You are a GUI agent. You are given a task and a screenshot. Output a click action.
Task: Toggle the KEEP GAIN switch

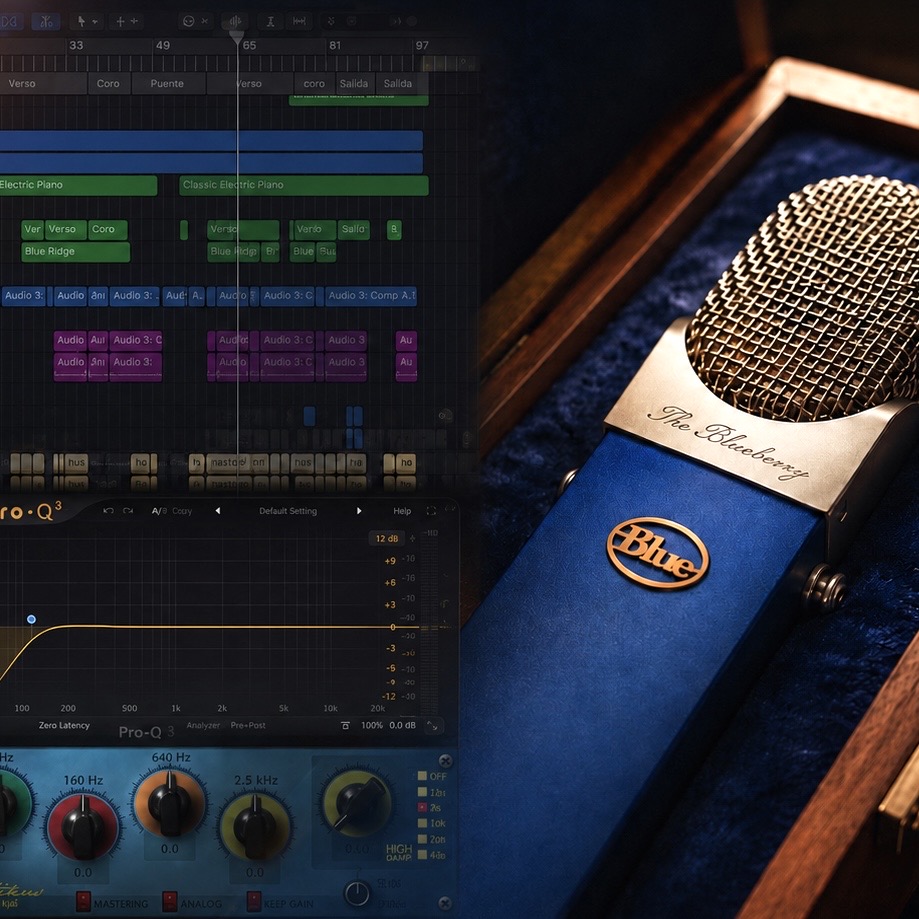click(254, 901)
